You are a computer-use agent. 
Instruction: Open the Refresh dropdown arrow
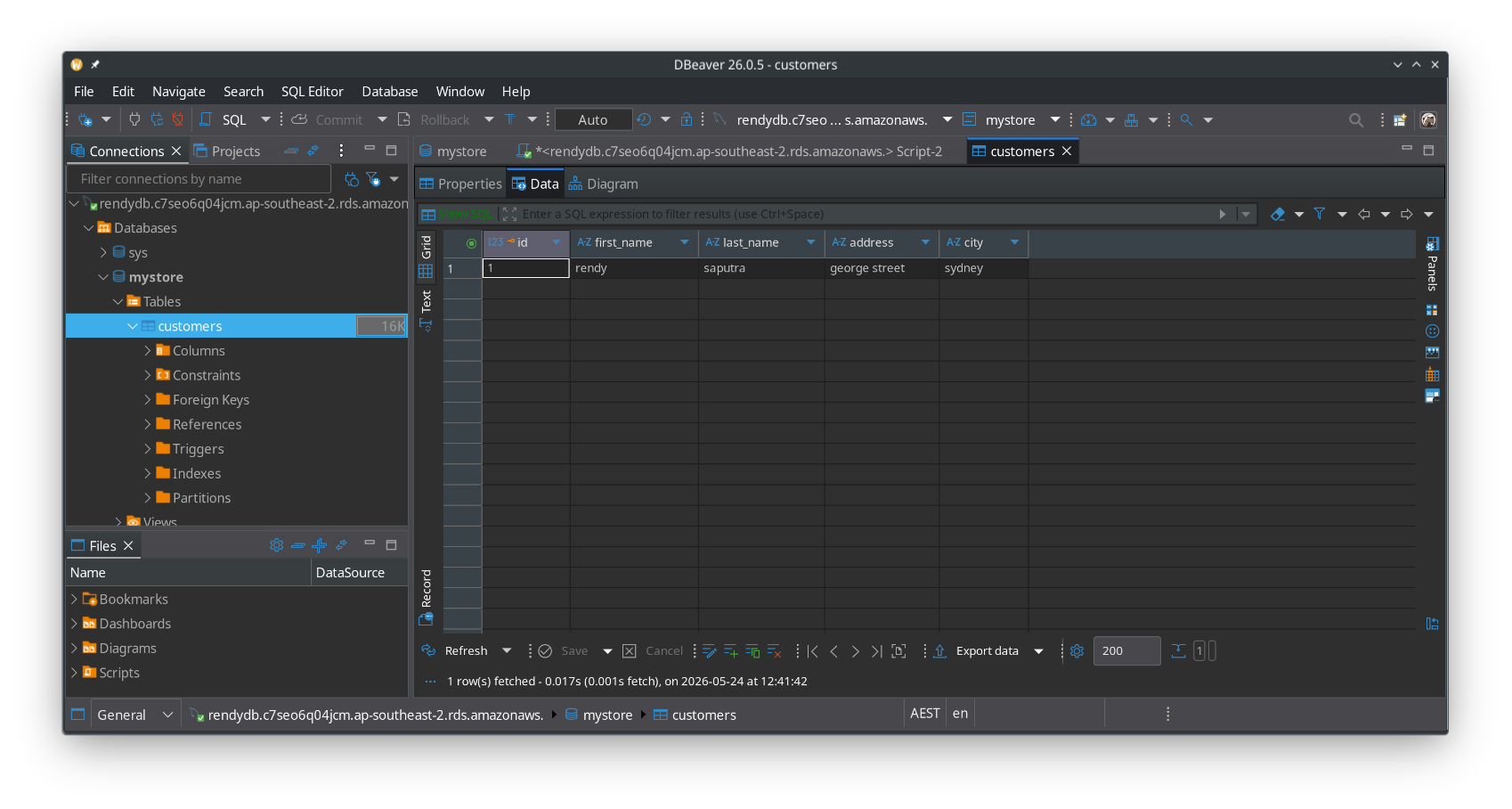tap(507, 651)
